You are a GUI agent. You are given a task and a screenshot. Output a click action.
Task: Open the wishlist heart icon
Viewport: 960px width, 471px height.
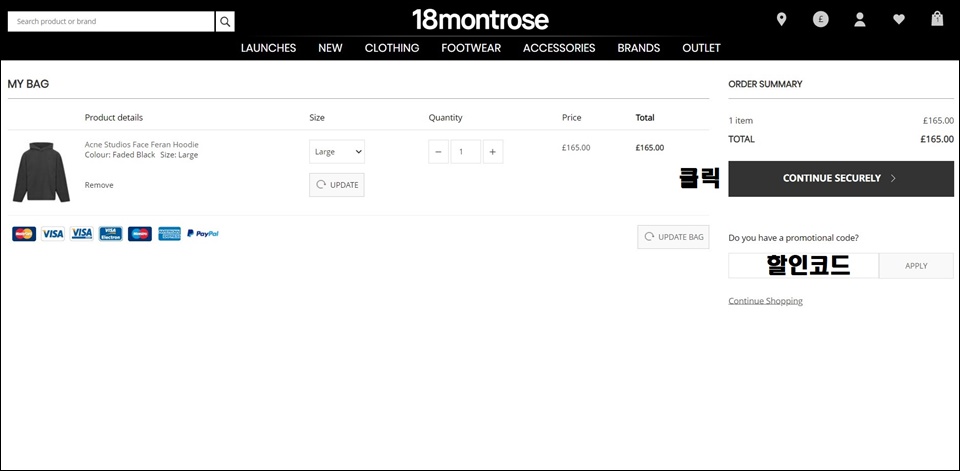(899, 20)
